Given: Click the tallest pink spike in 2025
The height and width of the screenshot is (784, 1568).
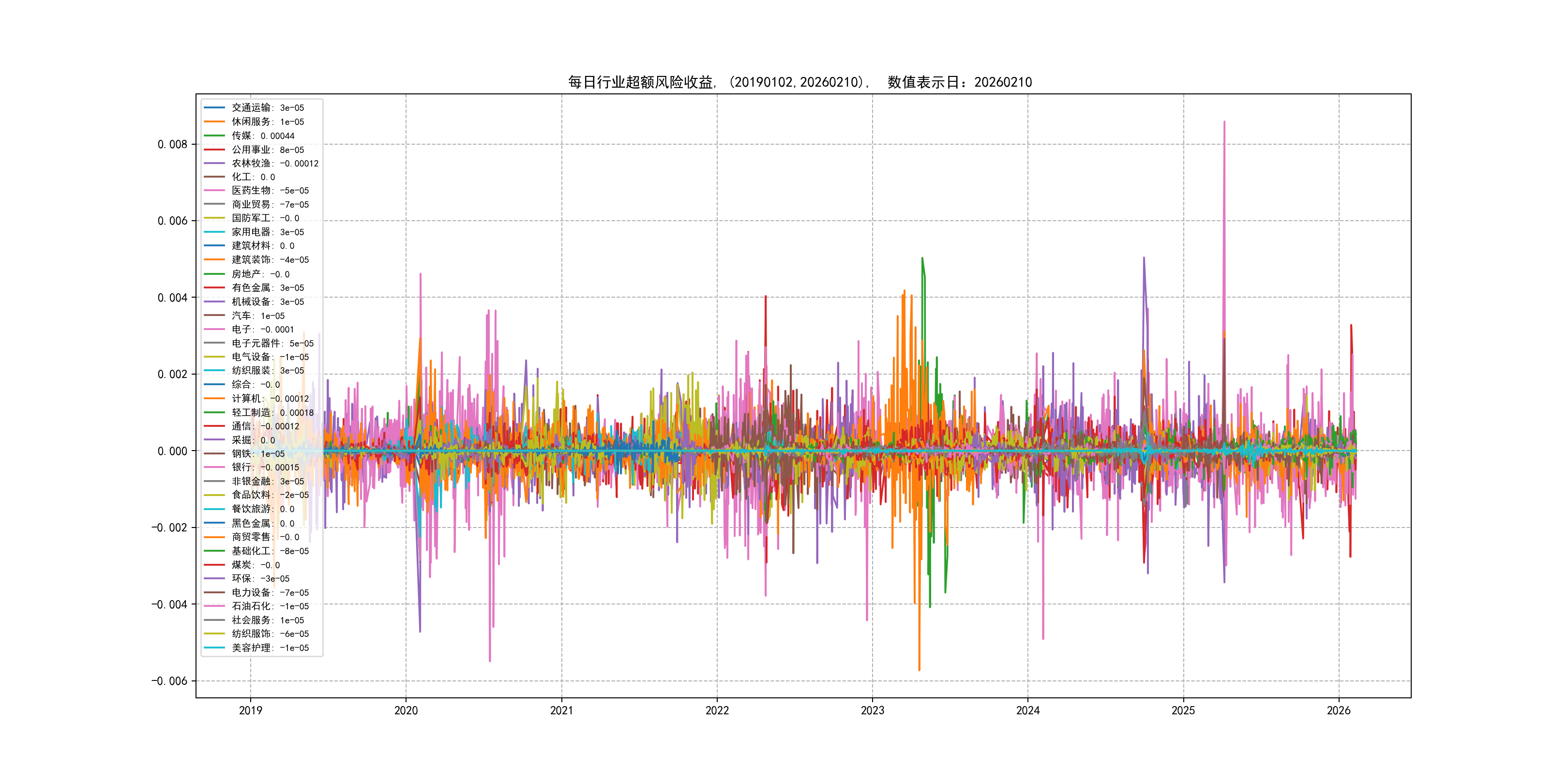Looking at the screenshot, I should tap(1224, 123).
